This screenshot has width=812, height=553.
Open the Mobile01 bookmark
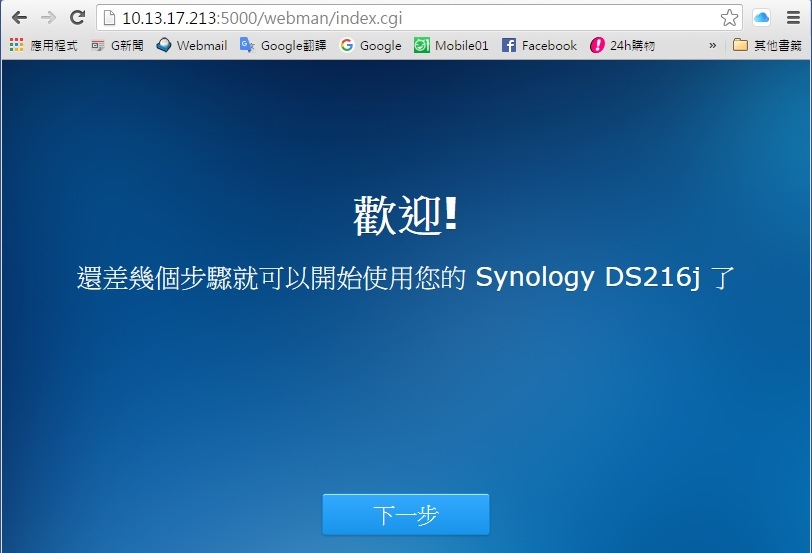pyautogui.click(x=451, y=46)
